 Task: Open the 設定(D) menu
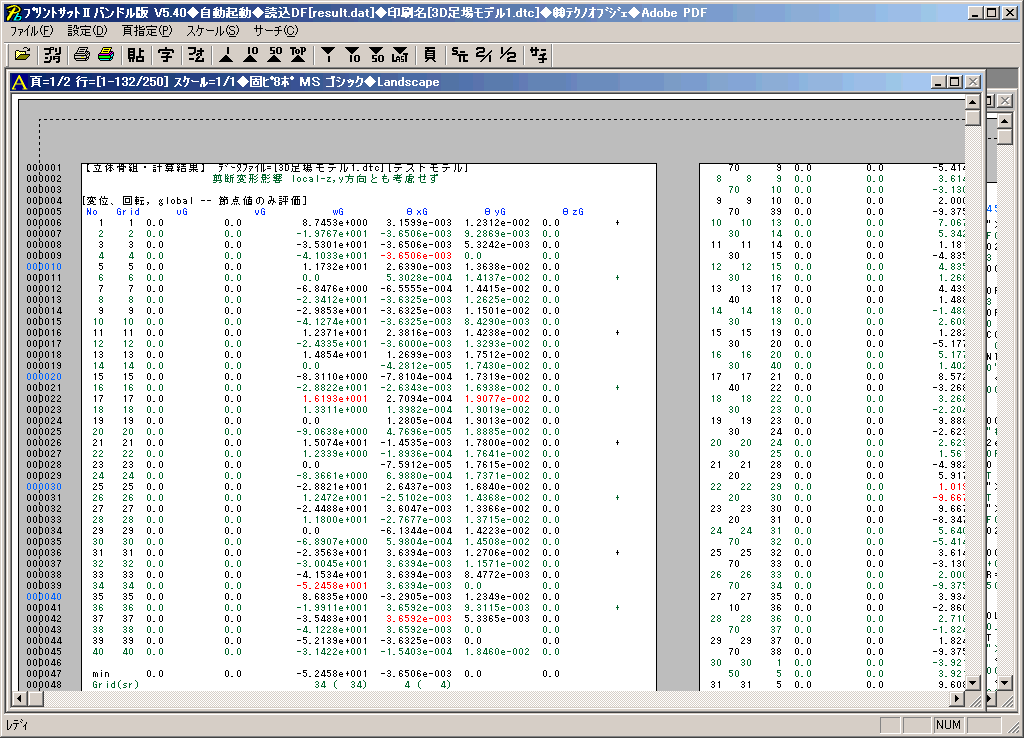(87, 31)
